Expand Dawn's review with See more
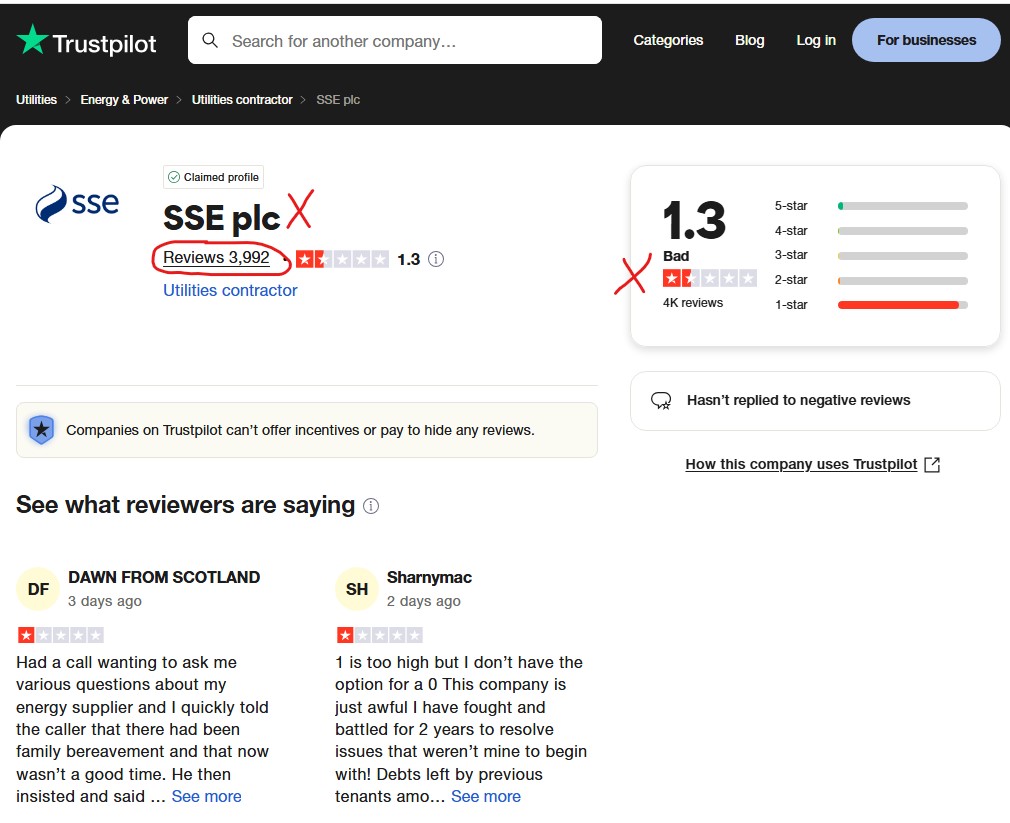 [206, 797]
